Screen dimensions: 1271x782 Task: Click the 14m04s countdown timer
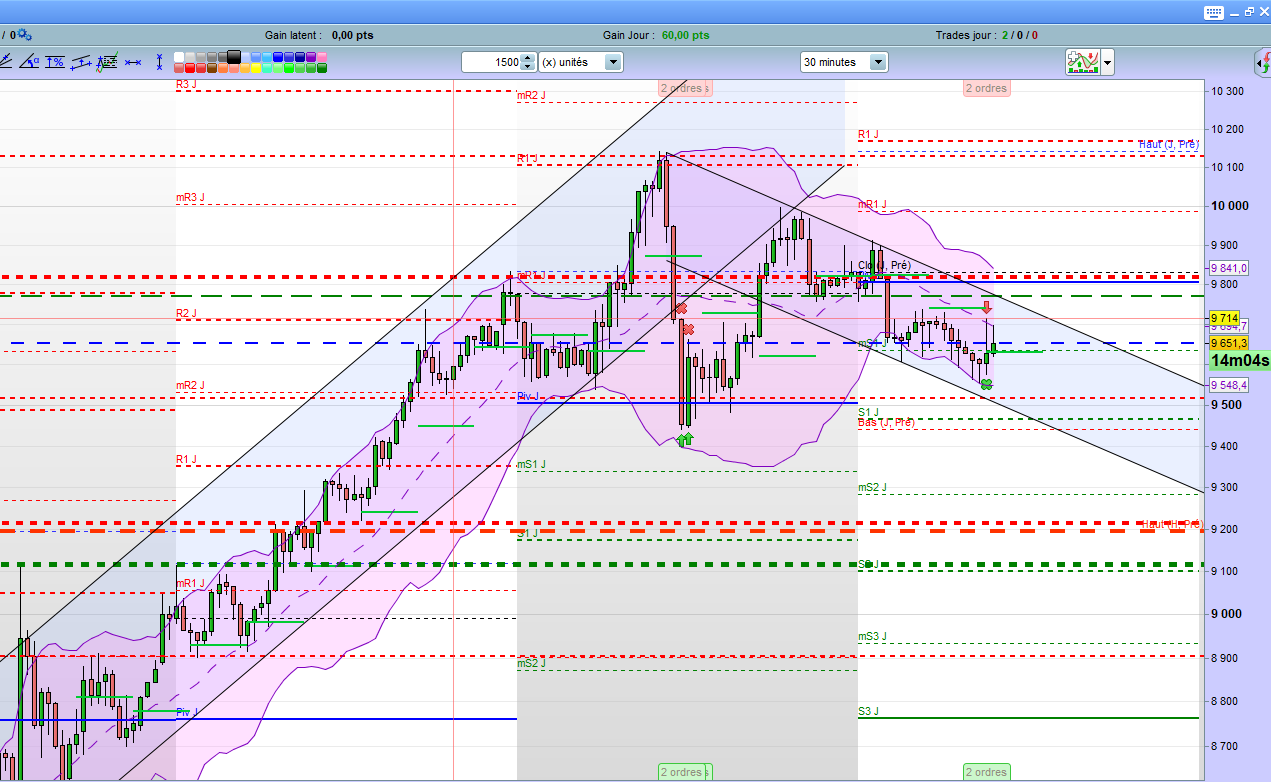[x=1239, y=360]
